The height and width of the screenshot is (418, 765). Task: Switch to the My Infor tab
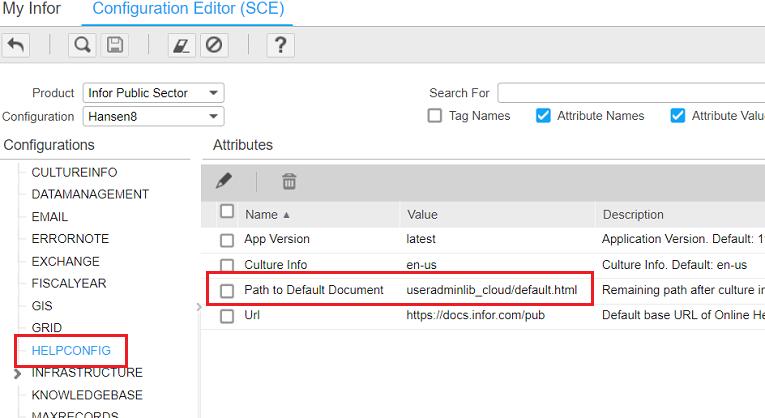coord(30,10)
